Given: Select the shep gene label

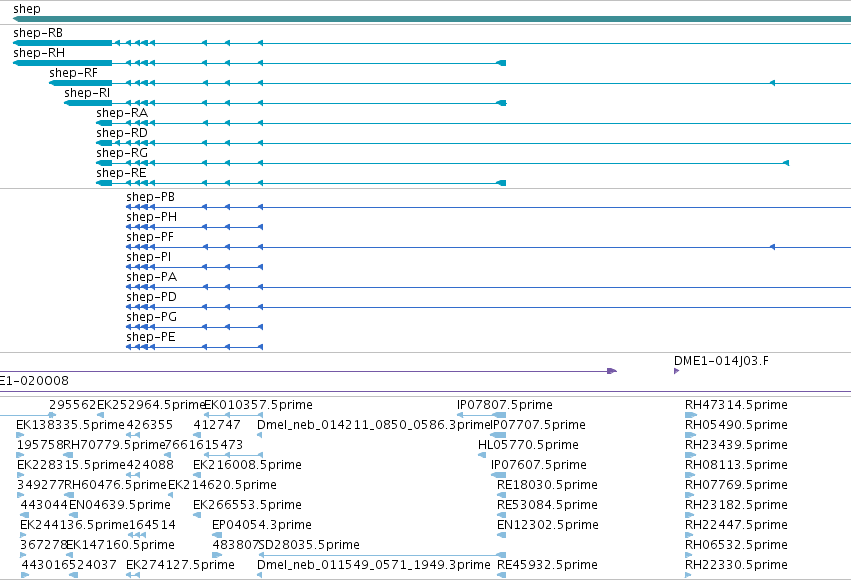Looking at the screenshot, I should pyautogui.click(x=27, y=9).
